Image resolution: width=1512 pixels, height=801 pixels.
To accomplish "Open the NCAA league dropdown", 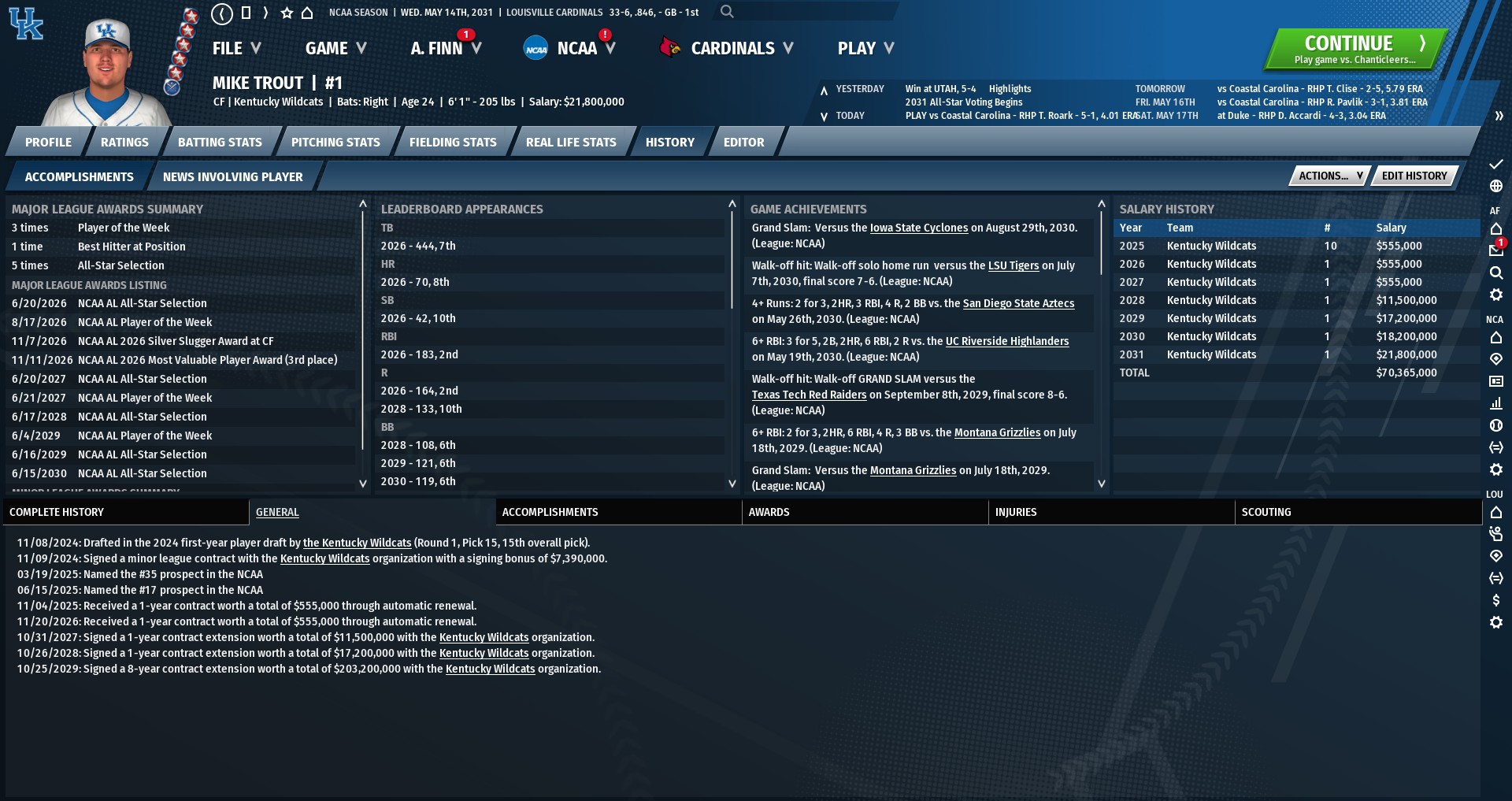I will 586,49.
